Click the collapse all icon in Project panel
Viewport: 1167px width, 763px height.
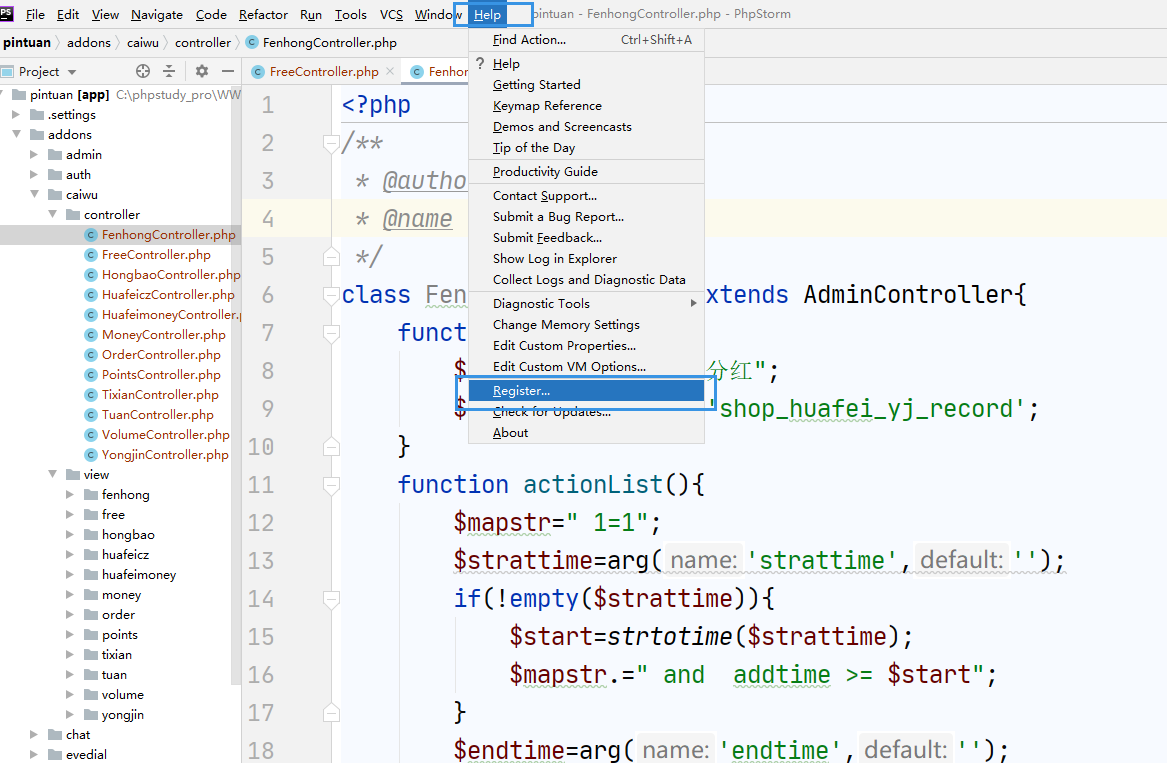click(x=169, y=71)
